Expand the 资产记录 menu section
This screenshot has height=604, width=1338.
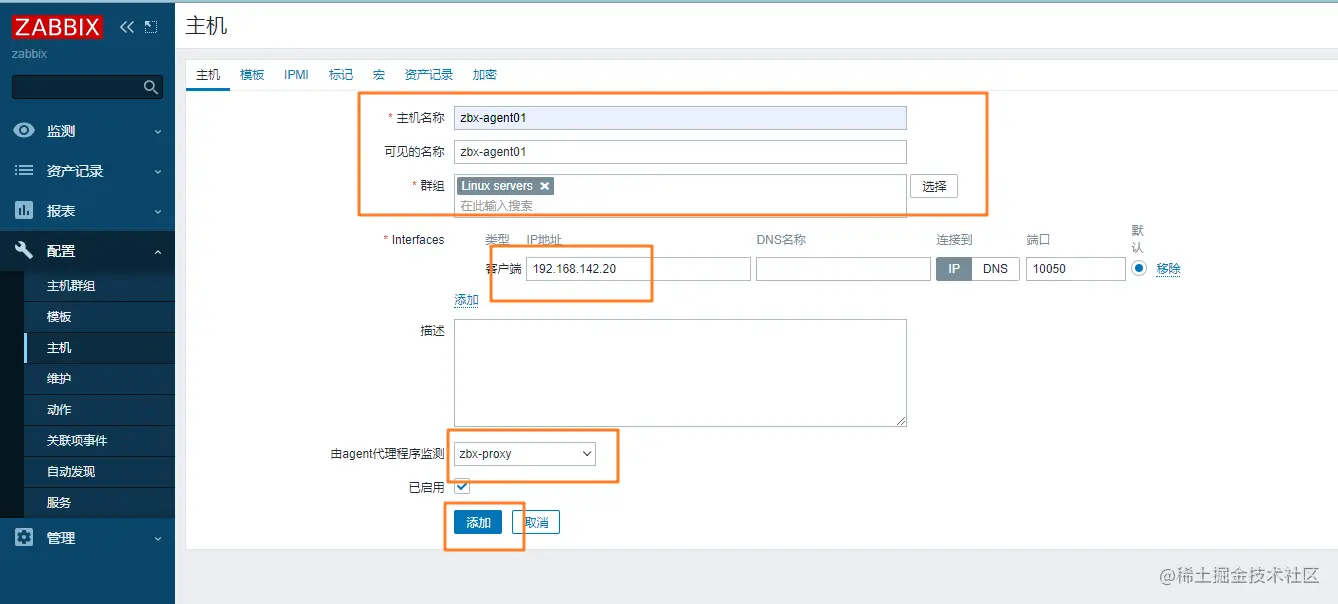tap(87, 171)
